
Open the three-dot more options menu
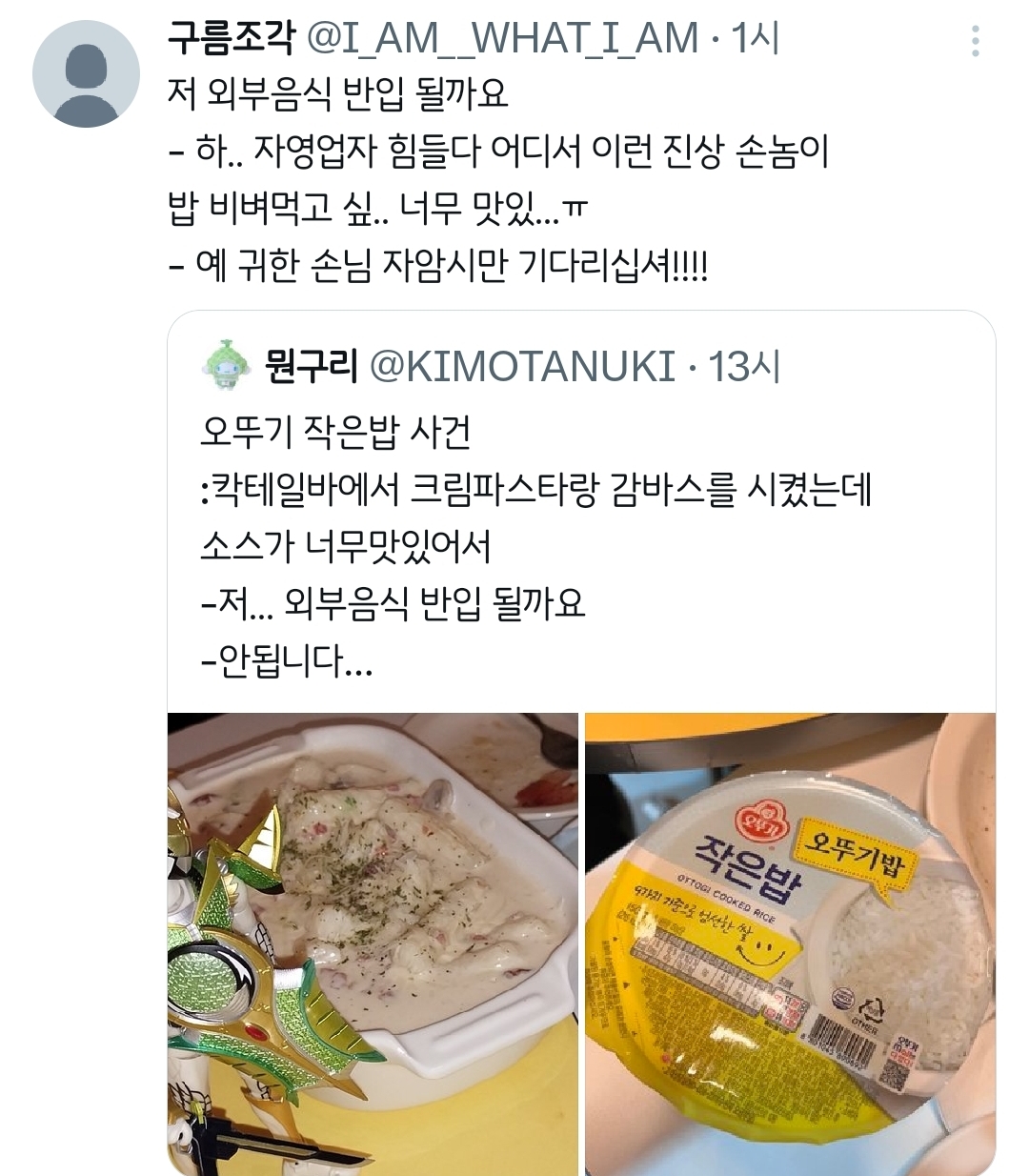pyautogui.click(x=975, y=41)
